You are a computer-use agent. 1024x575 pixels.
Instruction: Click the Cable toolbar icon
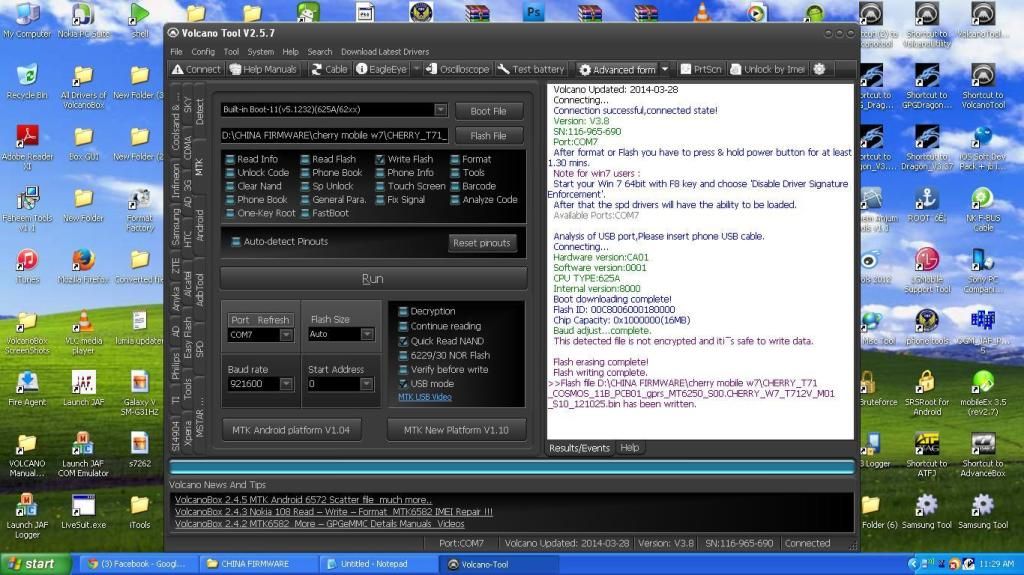(x=329, y=69)
